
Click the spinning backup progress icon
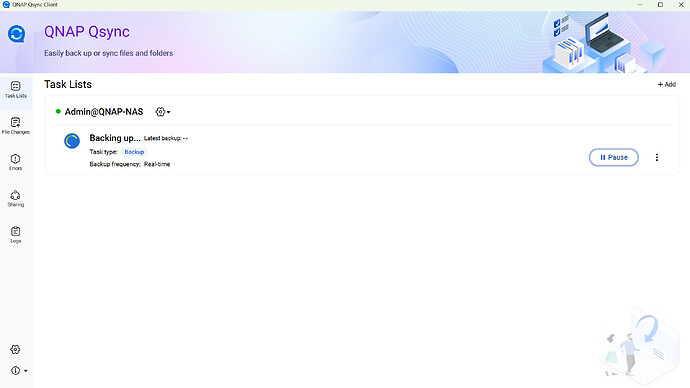[x=72, y=141]
